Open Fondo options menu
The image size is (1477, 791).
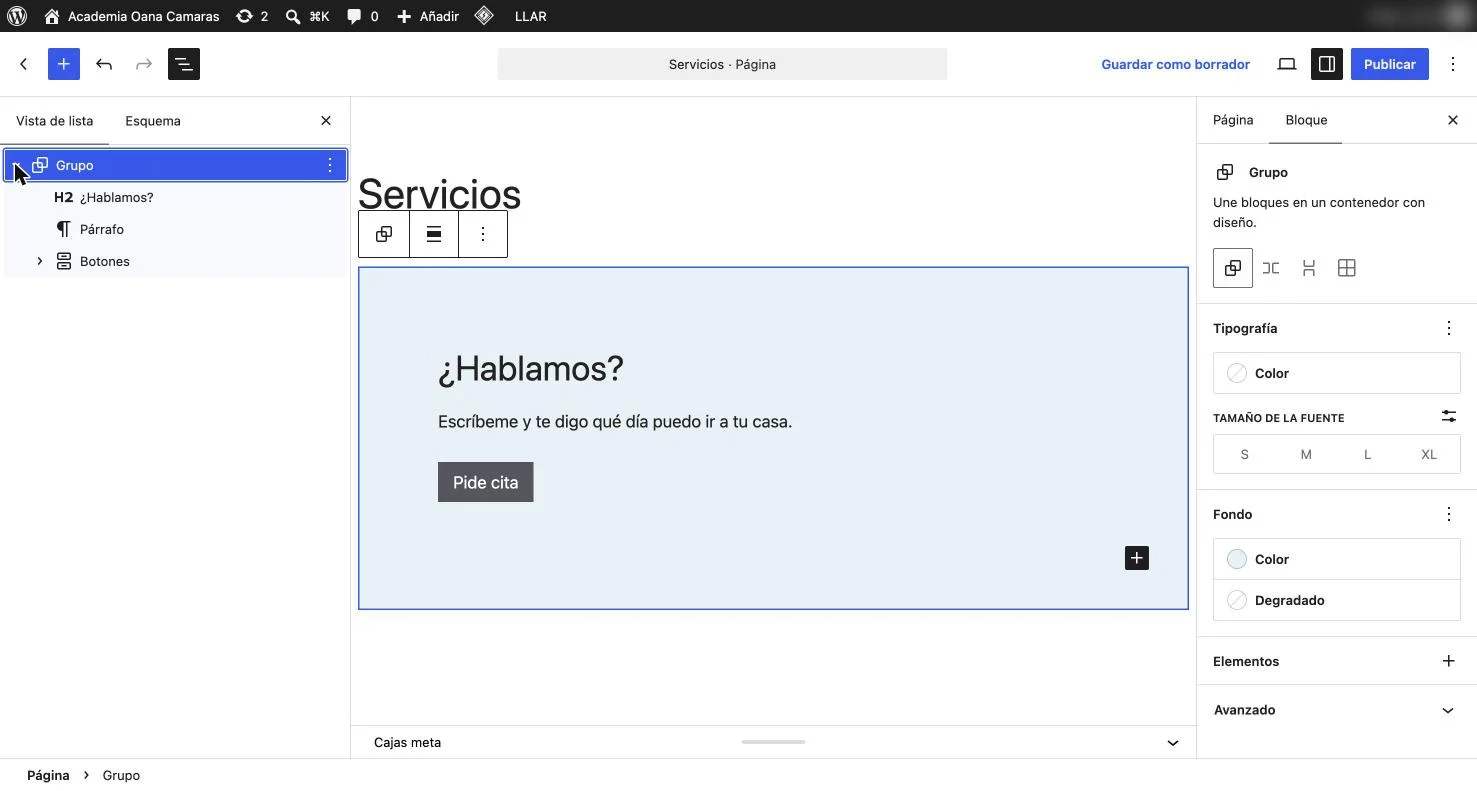1449,514
